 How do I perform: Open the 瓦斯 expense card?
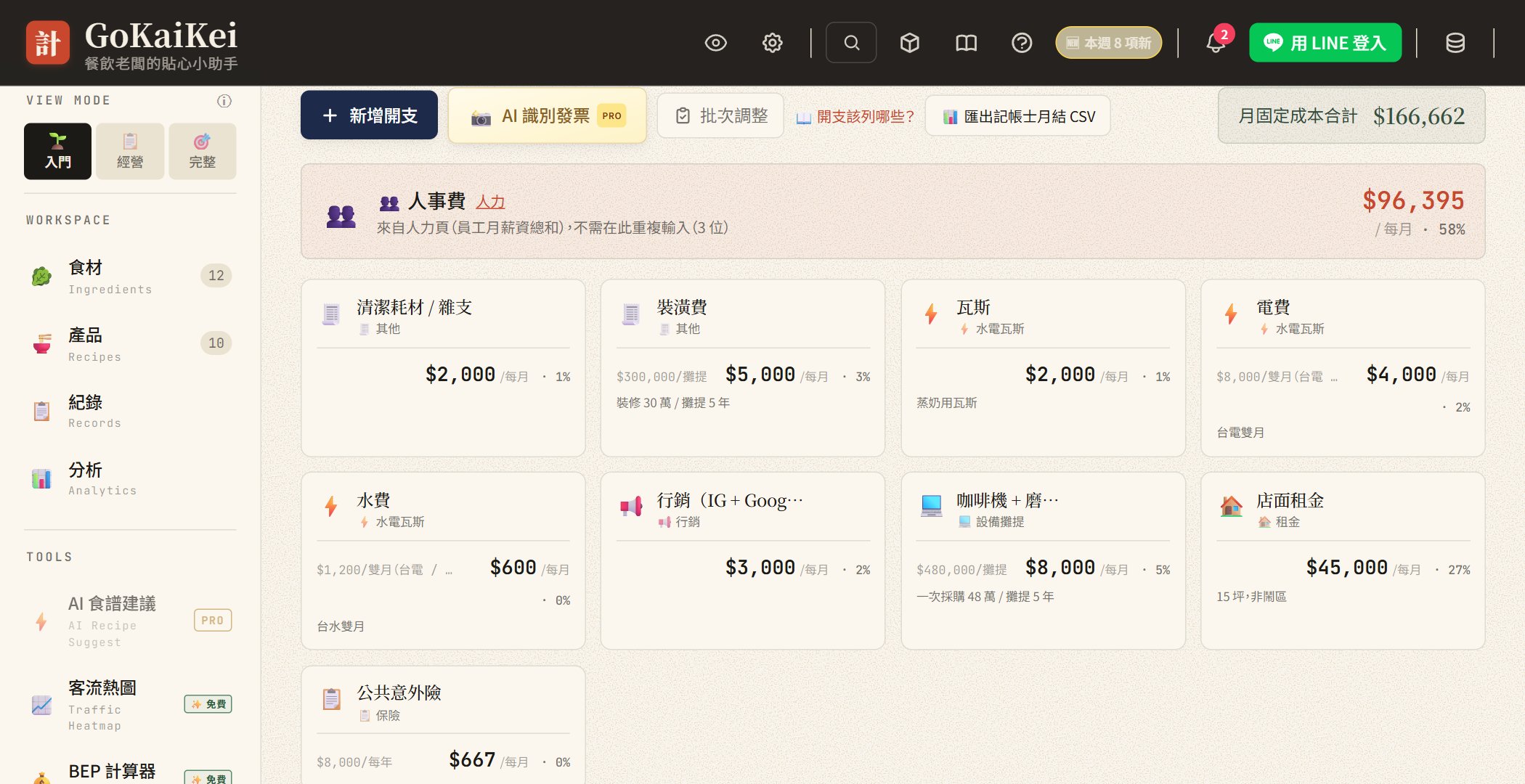pyautogui.click(x=1043, y=368)
